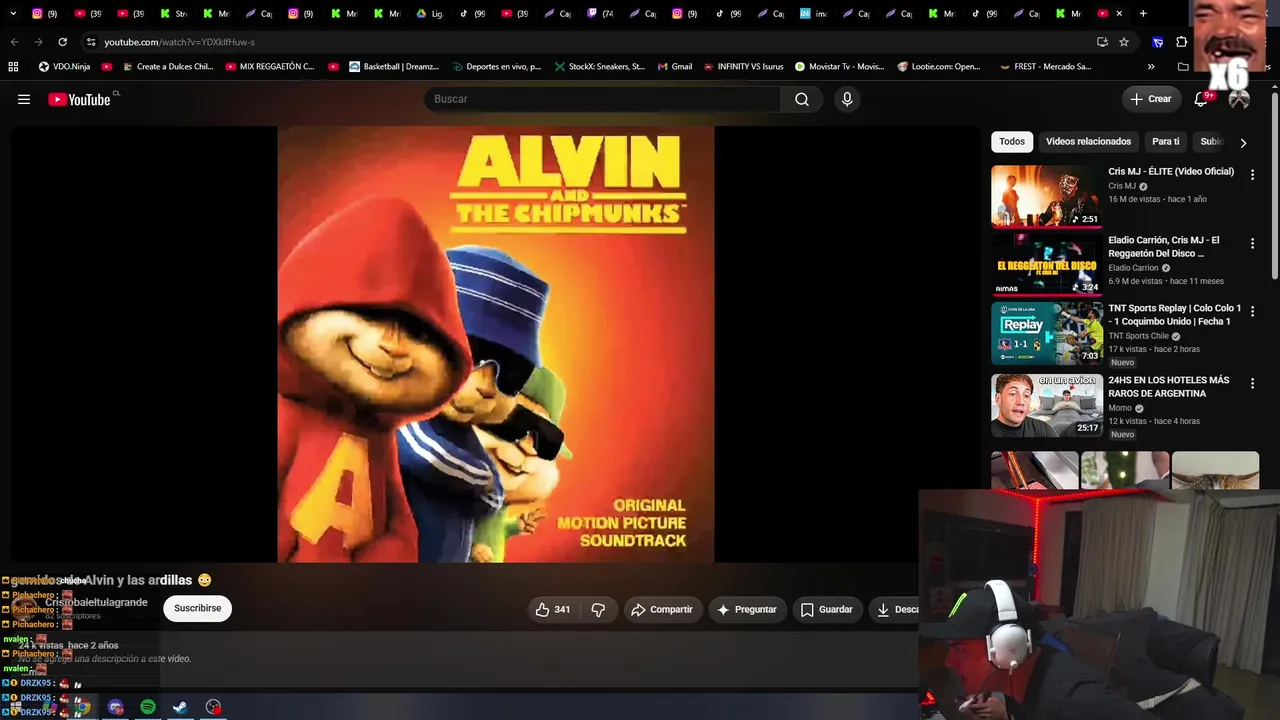Open the tab search dropdown at the start of the tab strip
The height and width of the screenshot is (720, 1280).
click(13, 14)
